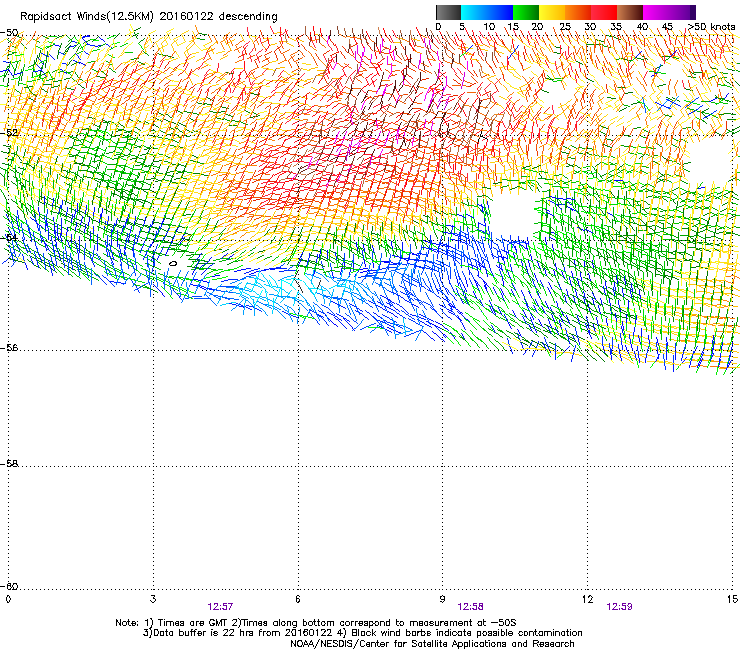Click the small black island outline marker
This screenshot has height=650, width=740.
pyautogui.click(x=173, y=263)
